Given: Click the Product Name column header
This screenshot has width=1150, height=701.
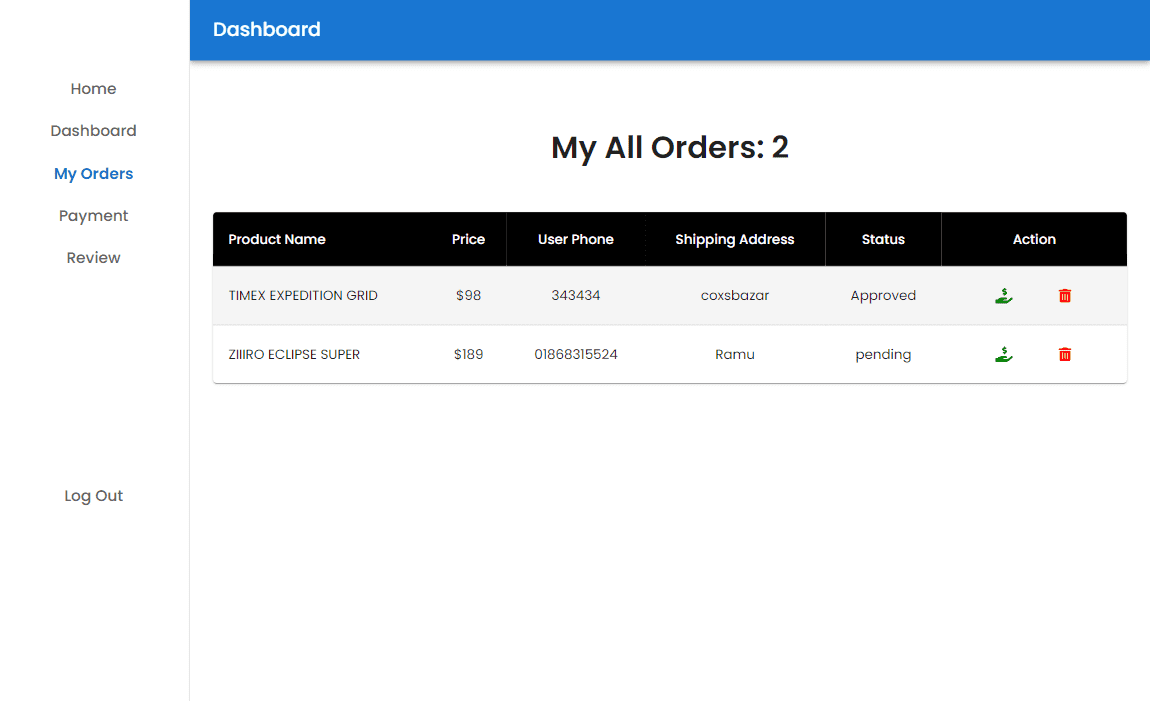Looking at the screenshot, I should [277, 239].
